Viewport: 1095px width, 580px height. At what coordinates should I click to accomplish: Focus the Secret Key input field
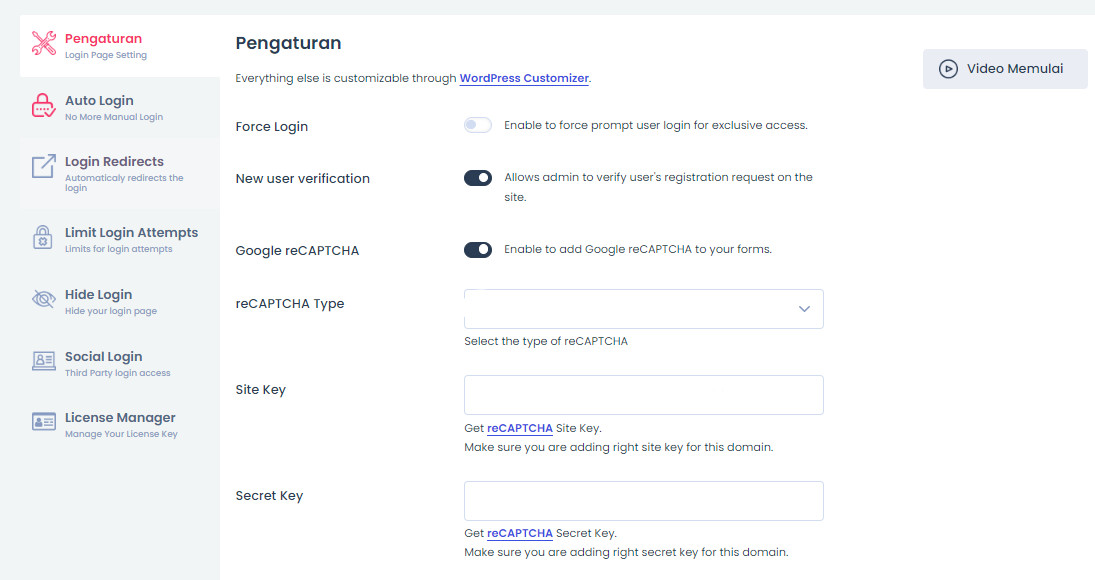tap(643, 501)
